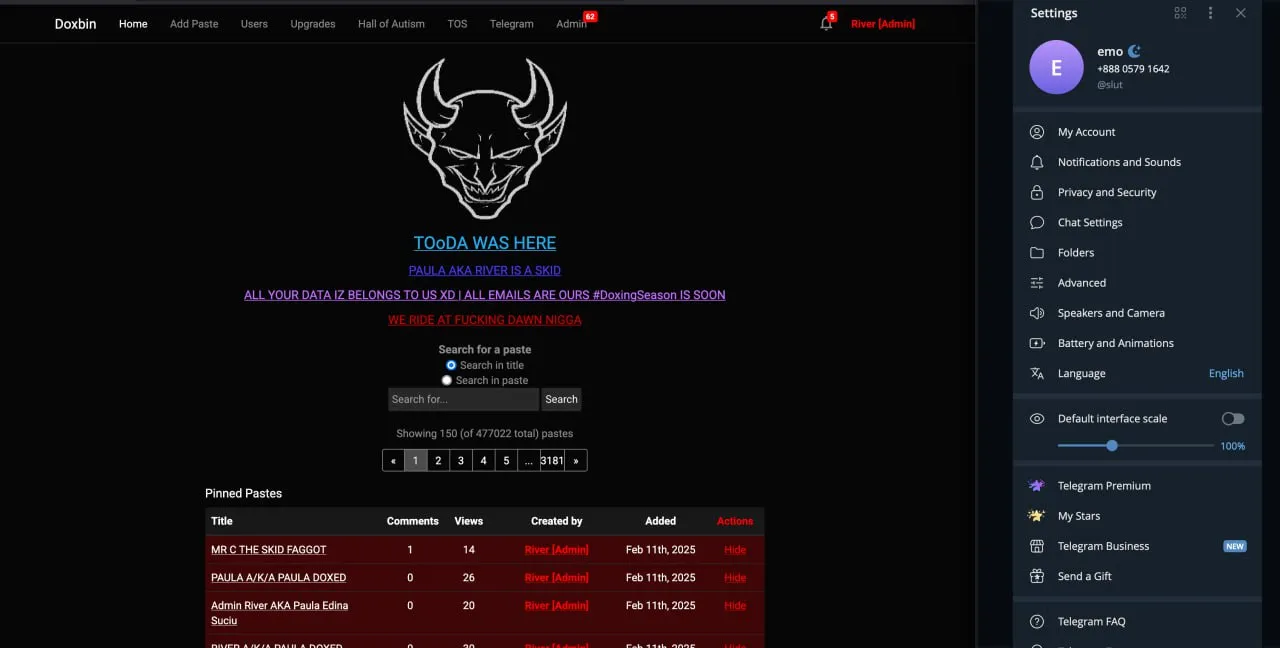The image size is (1280, 648).
Task: Click the devil face logo image
Action: (x=485, y=138)
